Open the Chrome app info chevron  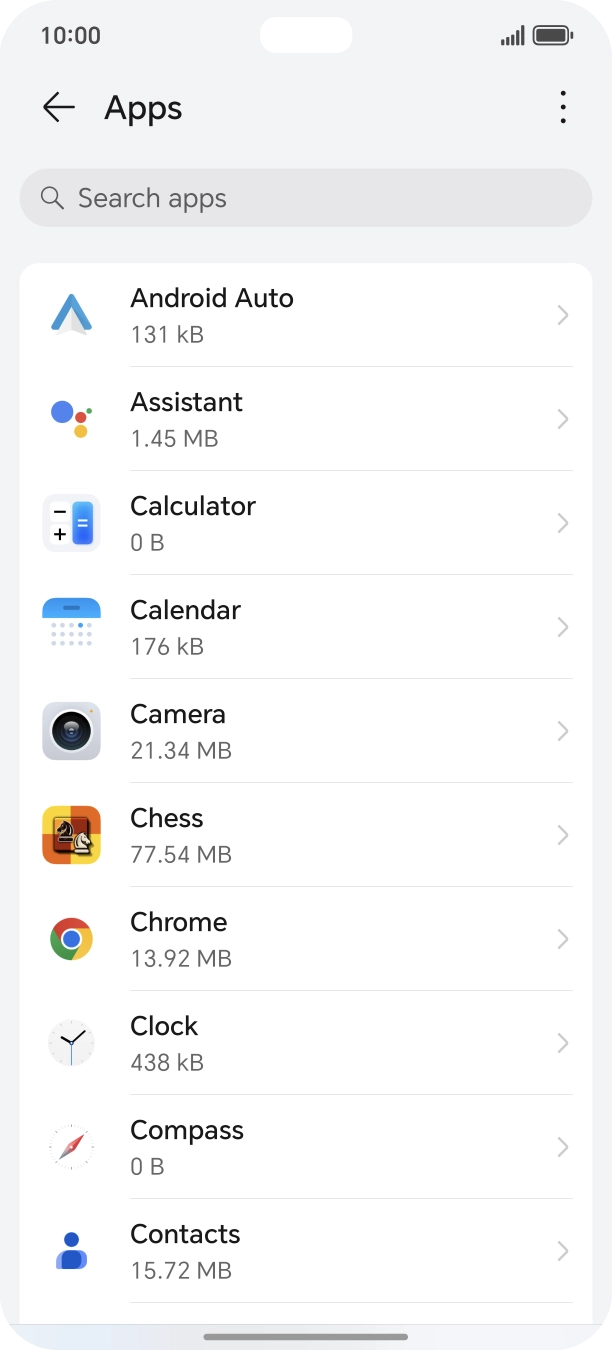pos(562,939)
